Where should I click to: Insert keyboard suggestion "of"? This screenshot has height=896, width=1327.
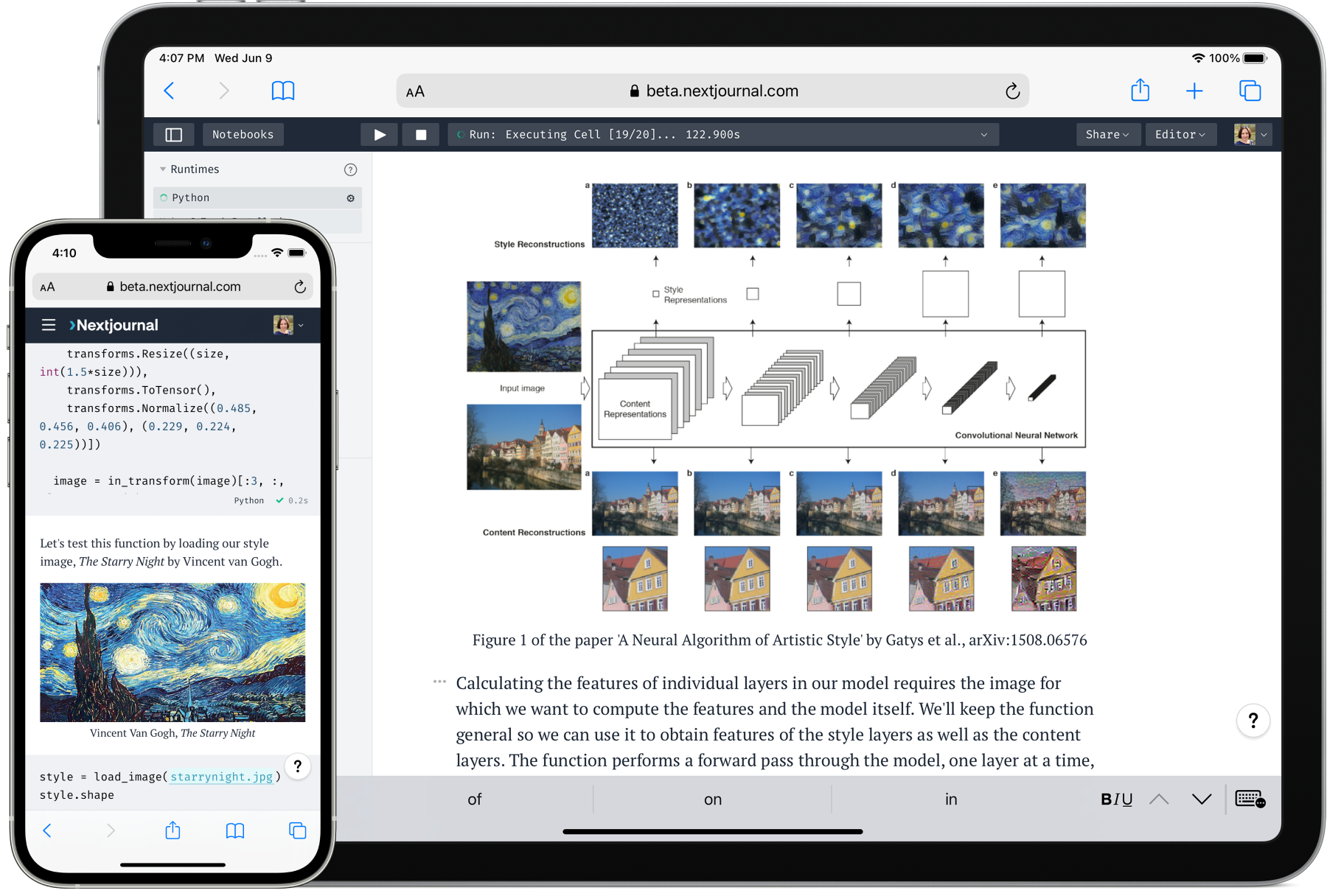[475, 799]
